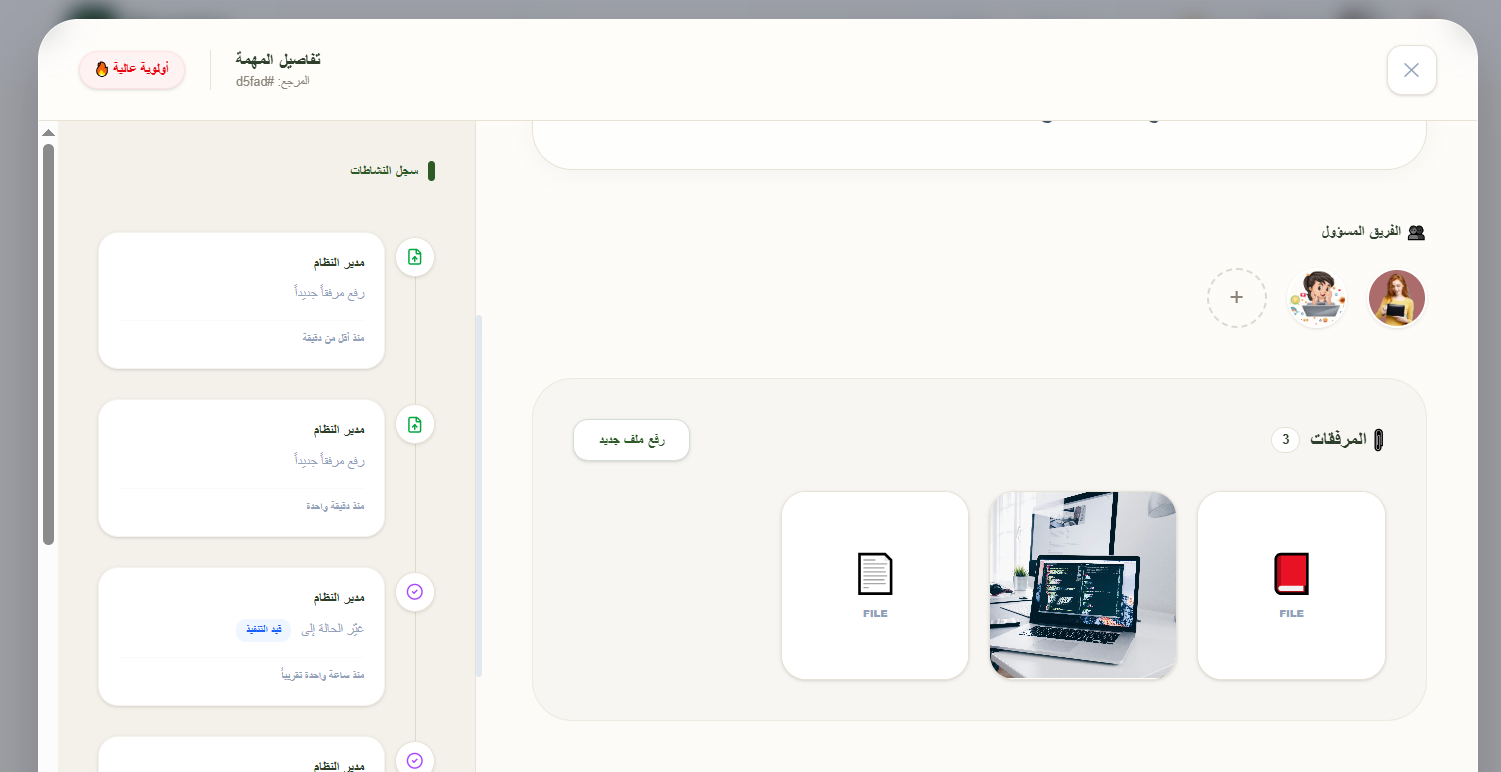Click the attachments count badge showing 3
The height and width of the screenshot is (772, 1501).
(x=1285, y=440)
